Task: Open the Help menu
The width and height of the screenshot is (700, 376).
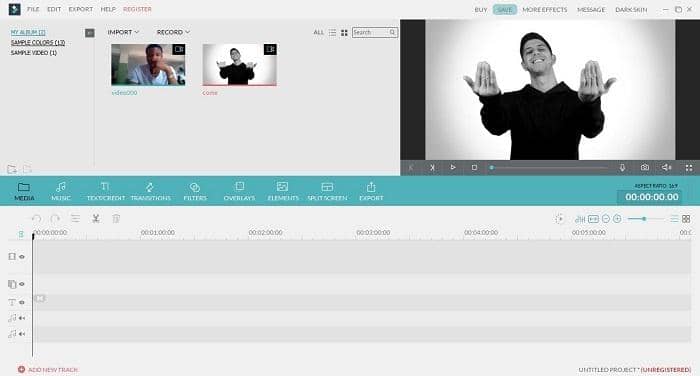Action: (108, 9)
